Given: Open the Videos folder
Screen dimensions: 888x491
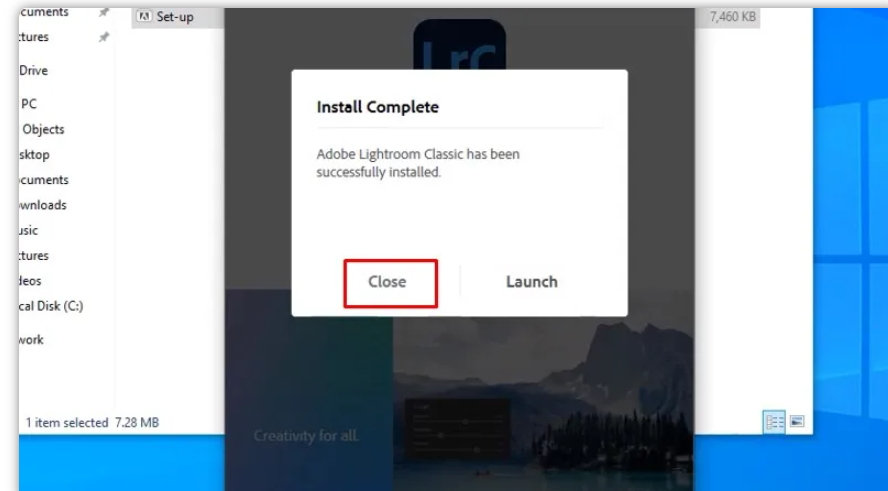Looking at the screenshot, I should (x=30, y=281).
